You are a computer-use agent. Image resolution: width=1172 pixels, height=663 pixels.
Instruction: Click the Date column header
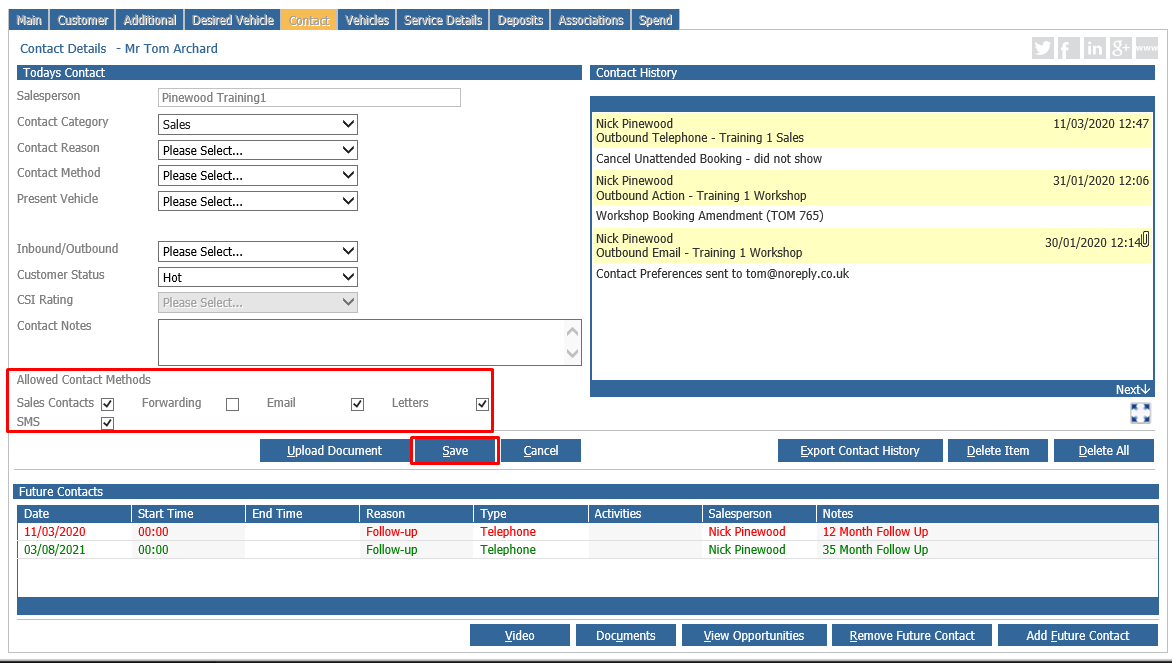click(x=74, y=514)
